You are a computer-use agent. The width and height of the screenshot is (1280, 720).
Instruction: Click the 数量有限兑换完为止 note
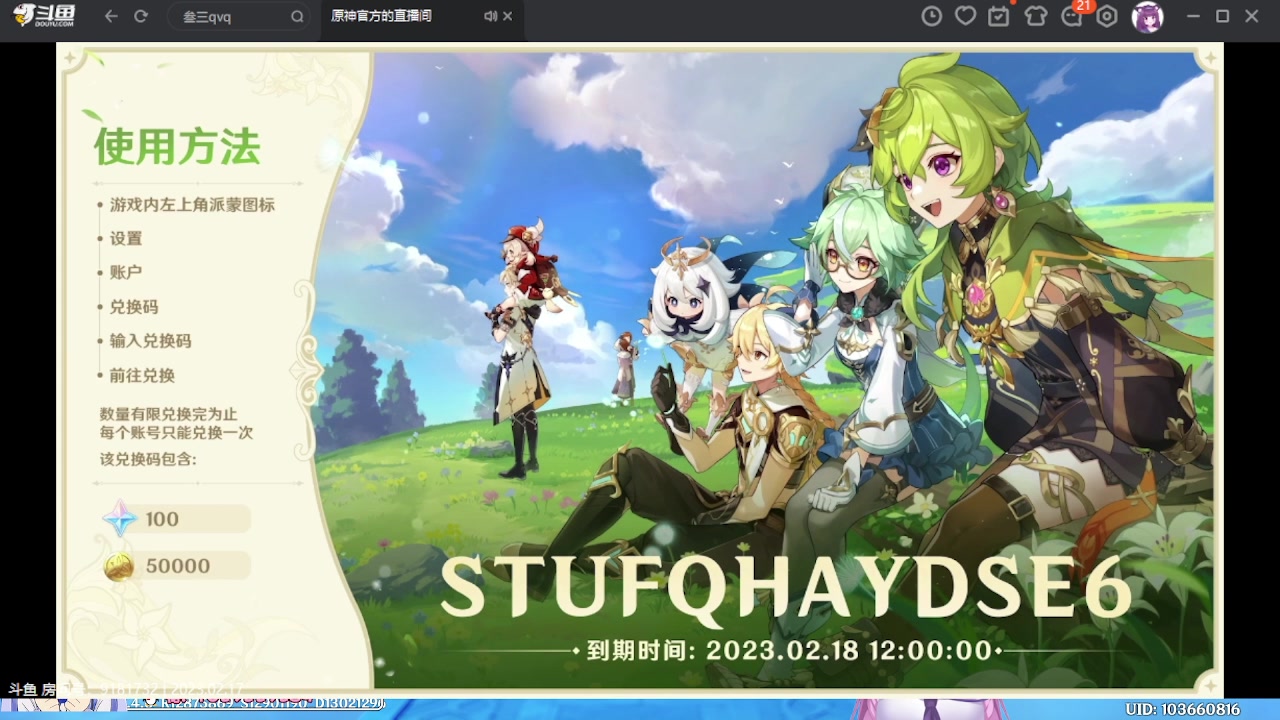[169, 414]
